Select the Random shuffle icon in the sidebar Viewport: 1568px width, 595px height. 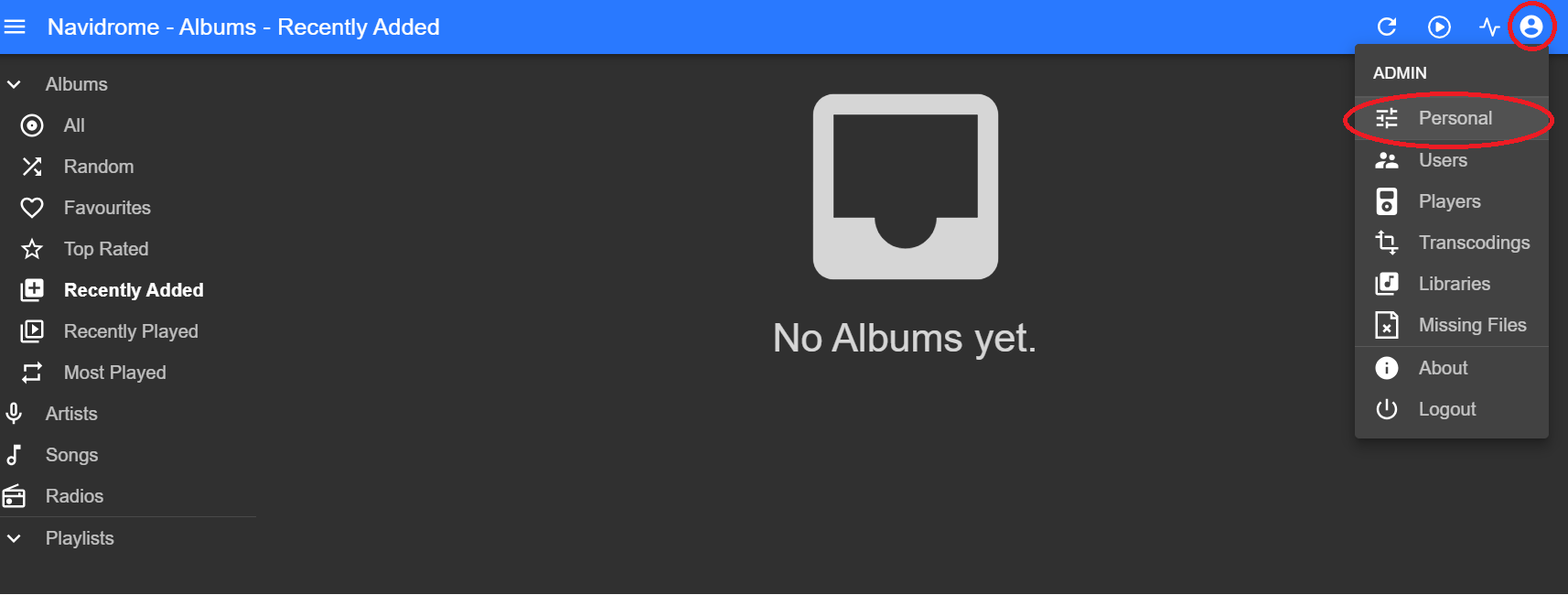point(32,167)
